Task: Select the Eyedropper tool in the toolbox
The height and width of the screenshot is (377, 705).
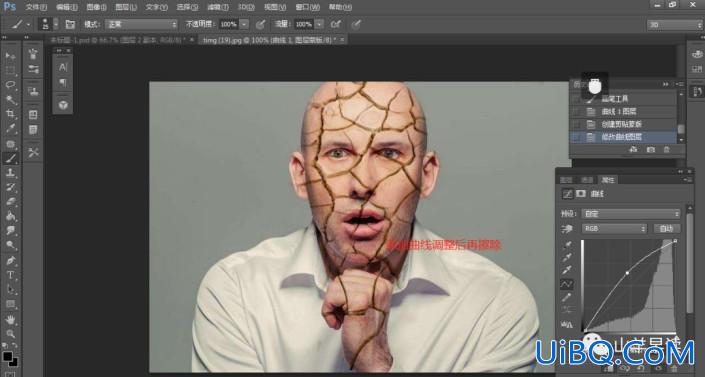Action: [10, 129]
